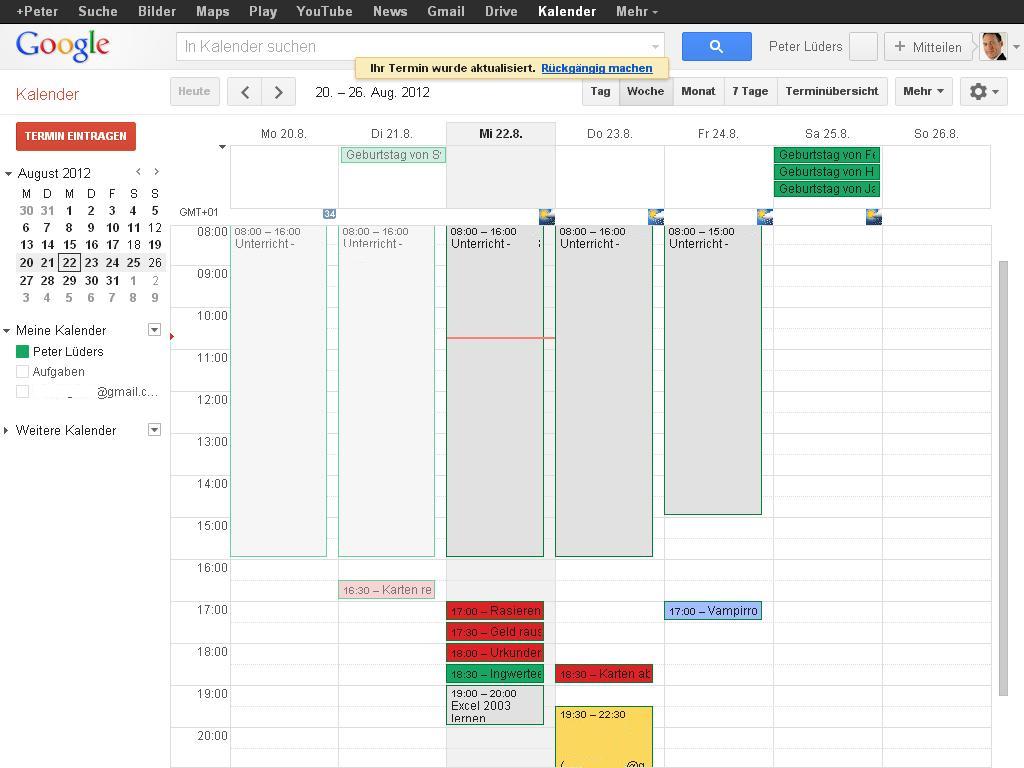This screenshot has width=1024, height=768.
Task: Open the 18:30 Ingwertee event
Action: click(x=495, y=673)
